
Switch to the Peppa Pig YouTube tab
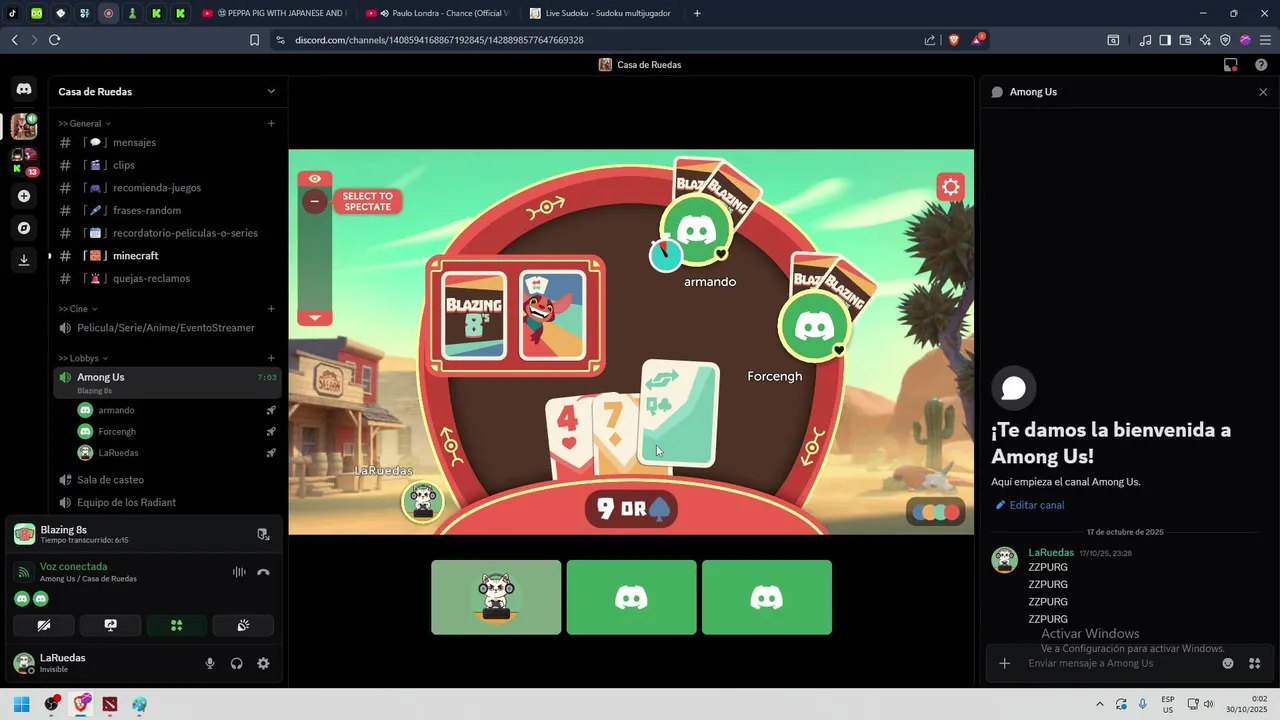pyautogui.click(x=275, y=13)
